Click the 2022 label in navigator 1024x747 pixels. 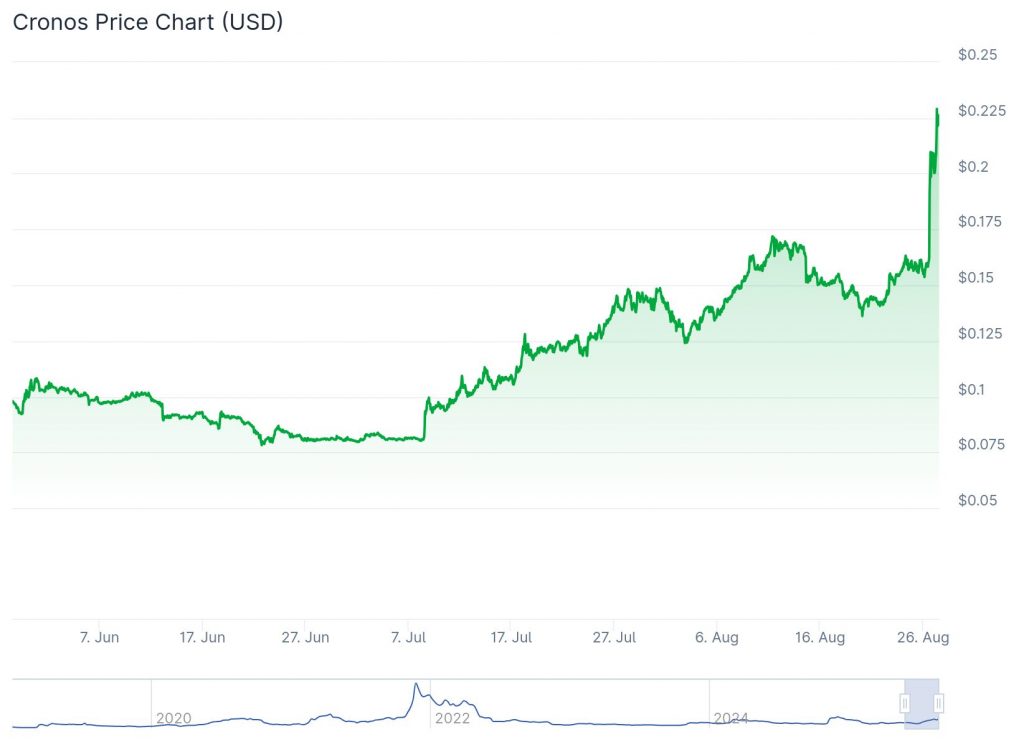coord(452,718)
